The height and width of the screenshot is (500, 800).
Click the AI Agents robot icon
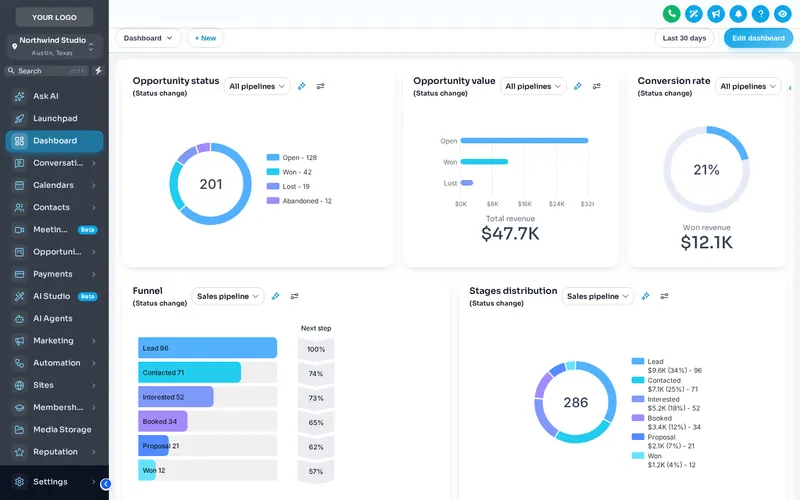click(x=19, y=318)
